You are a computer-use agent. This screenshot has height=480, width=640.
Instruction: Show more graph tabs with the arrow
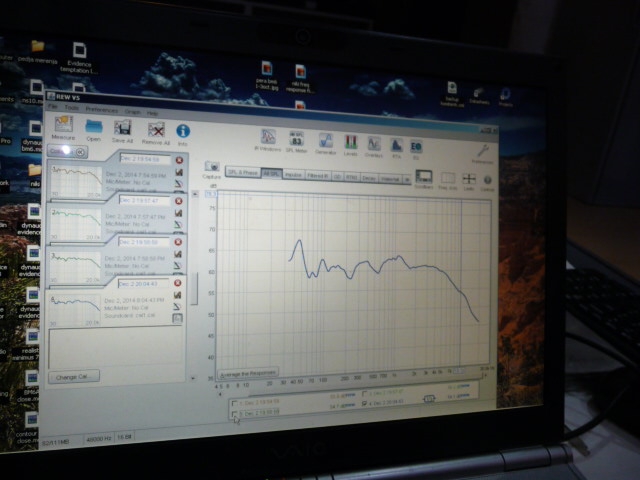pyautogui.click(x=407, y=180)
